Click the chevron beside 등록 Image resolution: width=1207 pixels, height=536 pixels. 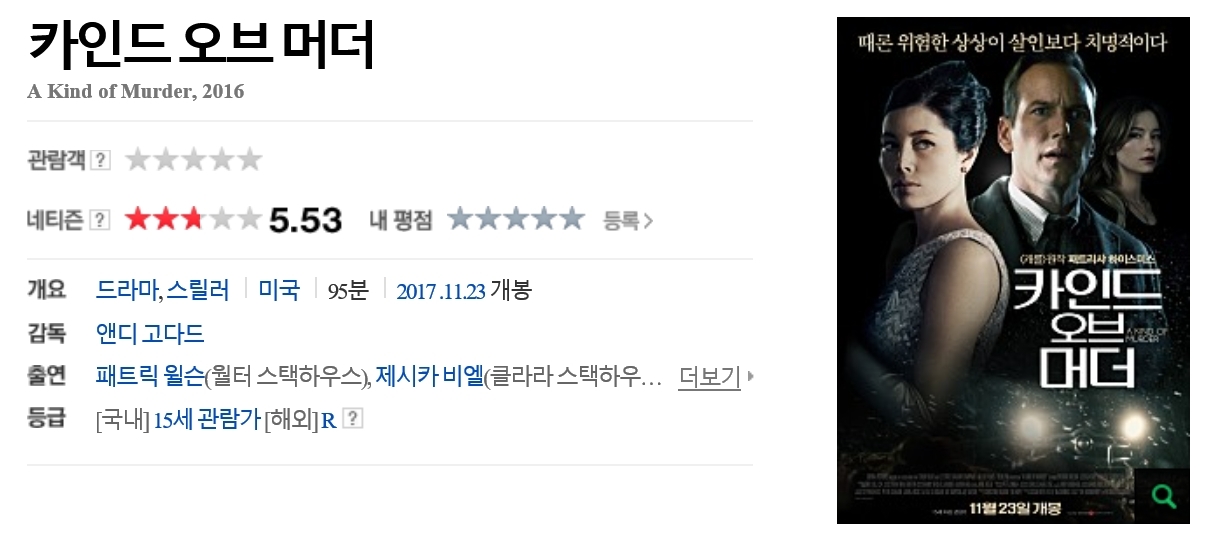648,221
